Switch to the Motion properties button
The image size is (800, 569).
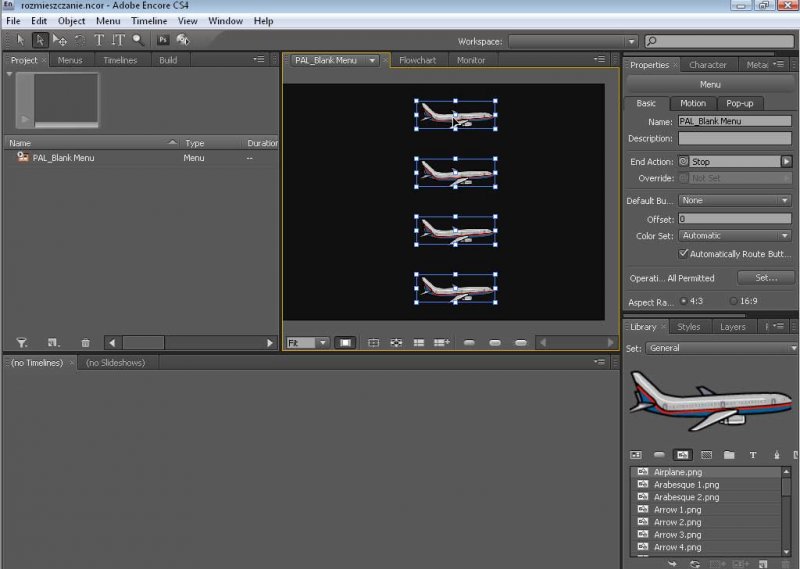(x=692, y=103)
